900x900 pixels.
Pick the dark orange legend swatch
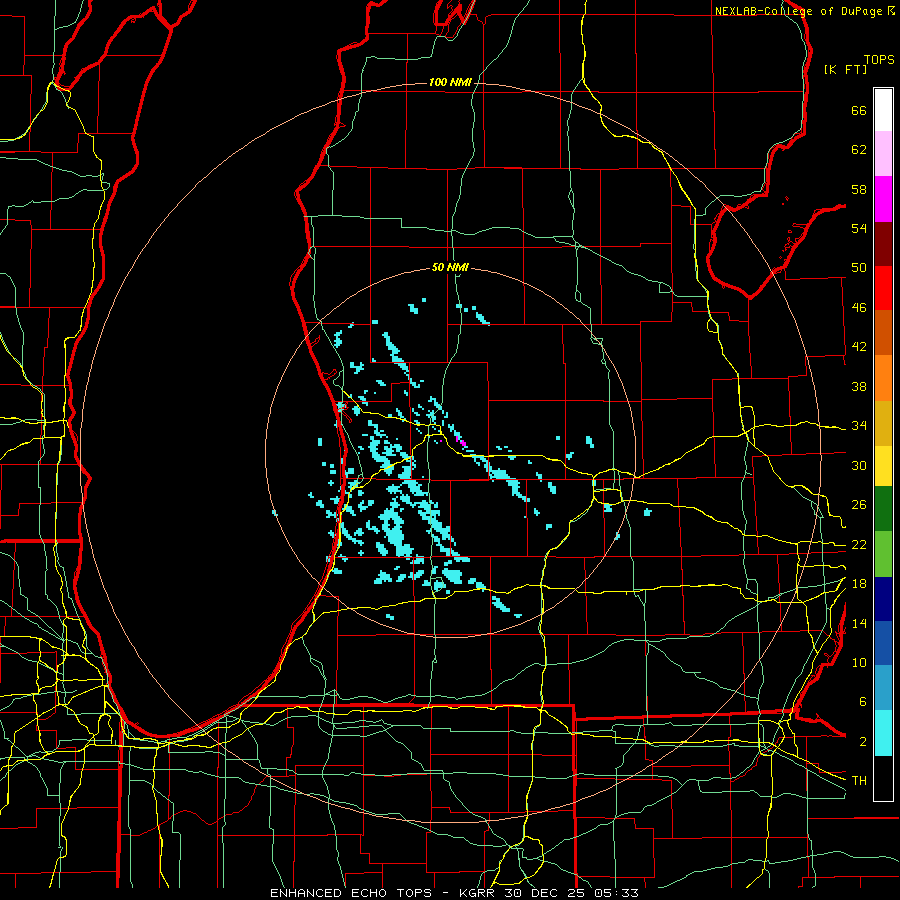click(883, 333)
